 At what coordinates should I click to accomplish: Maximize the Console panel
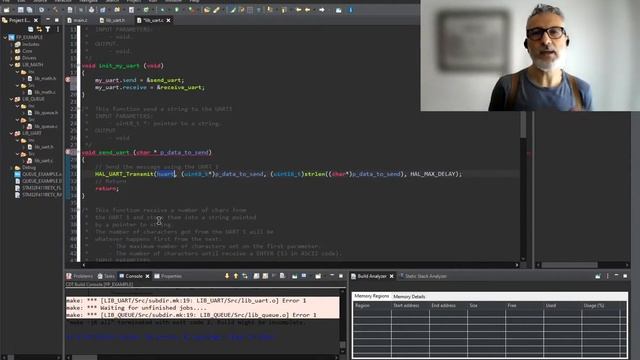click(341, 276)
